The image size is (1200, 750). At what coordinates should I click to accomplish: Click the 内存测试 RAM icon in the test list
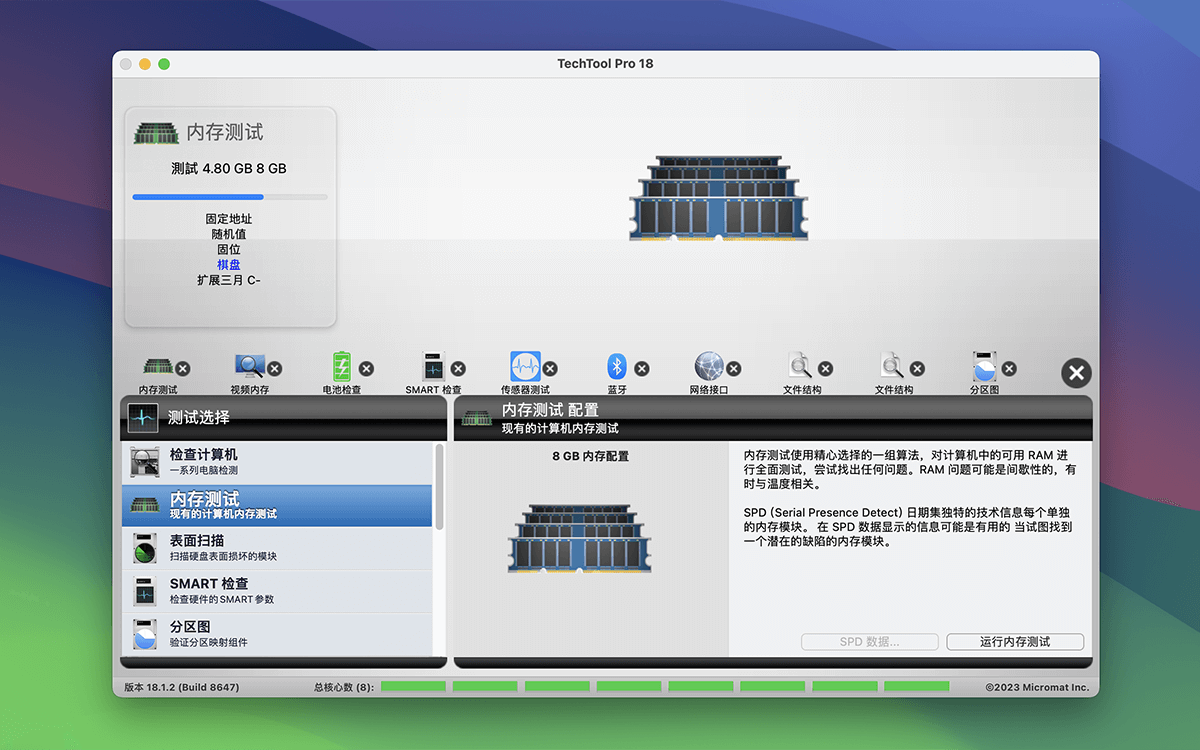(x=145, y=505)
